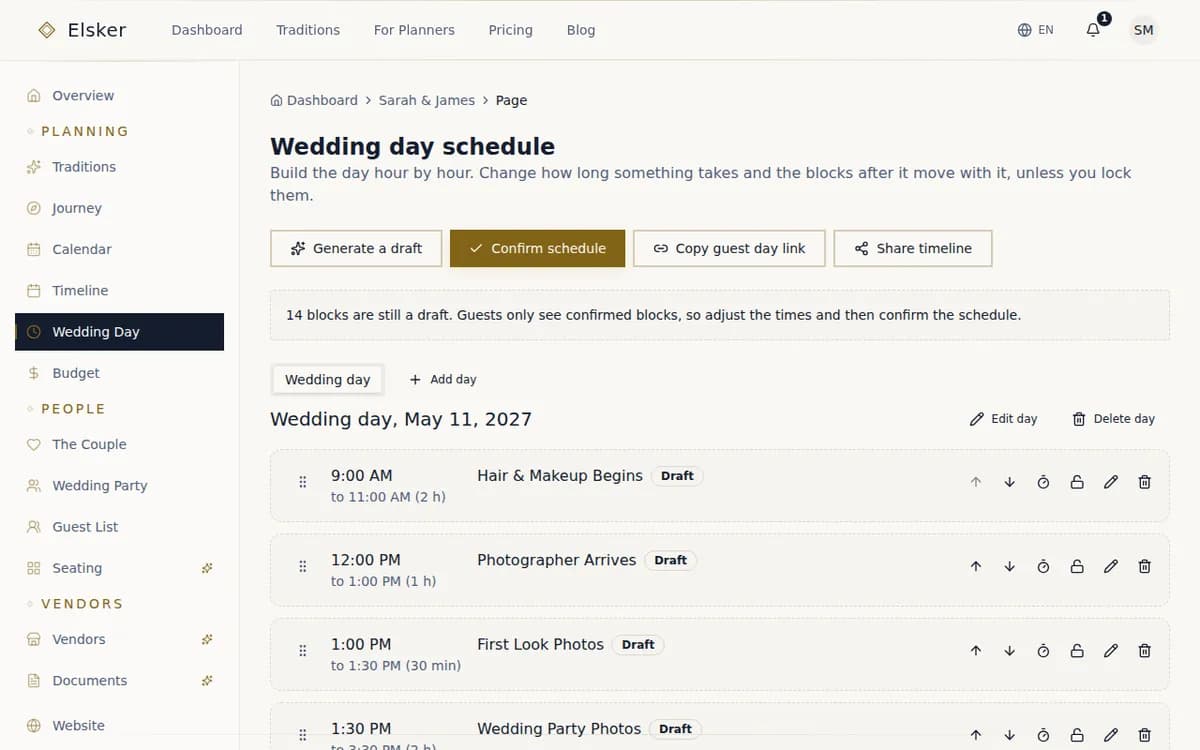Grab the drag handle of Hair & Makeup Begins

(302, 482)
